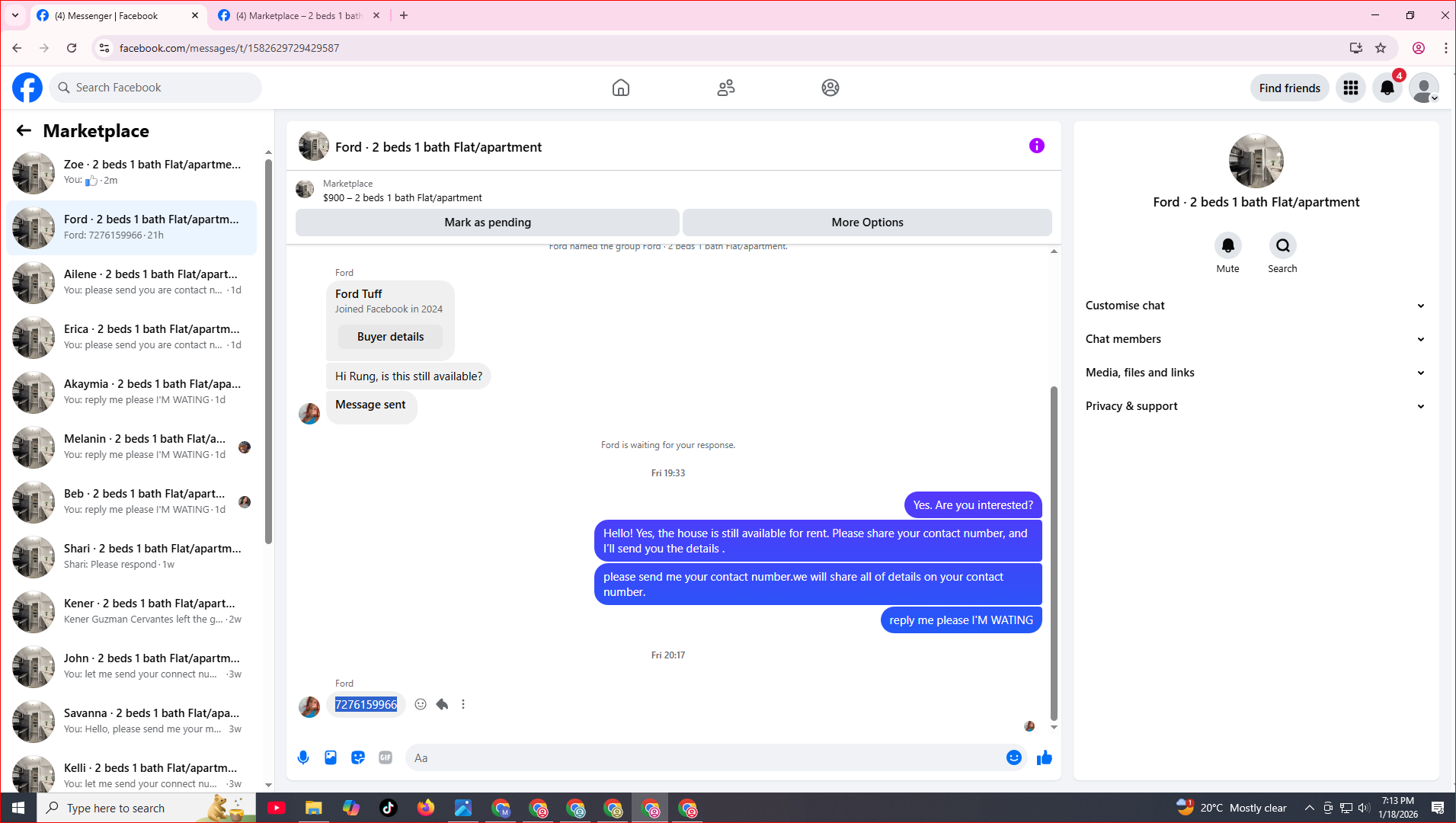This screenshot has height=823, width=1456.
Task: Focus the Aa message input field
Action: click(x=705, y=757)
